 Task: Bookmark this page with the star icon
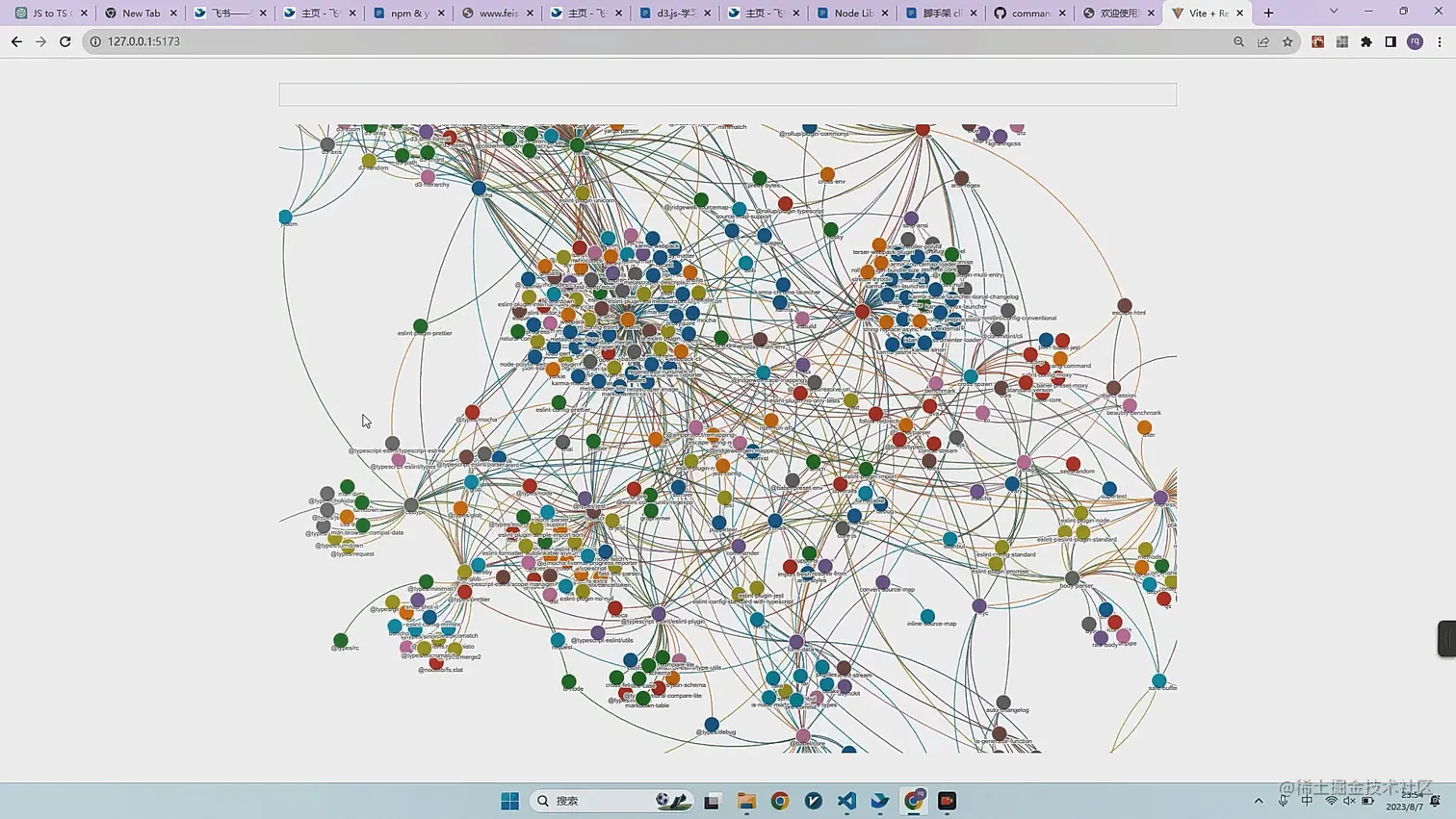coord(1287,41)
